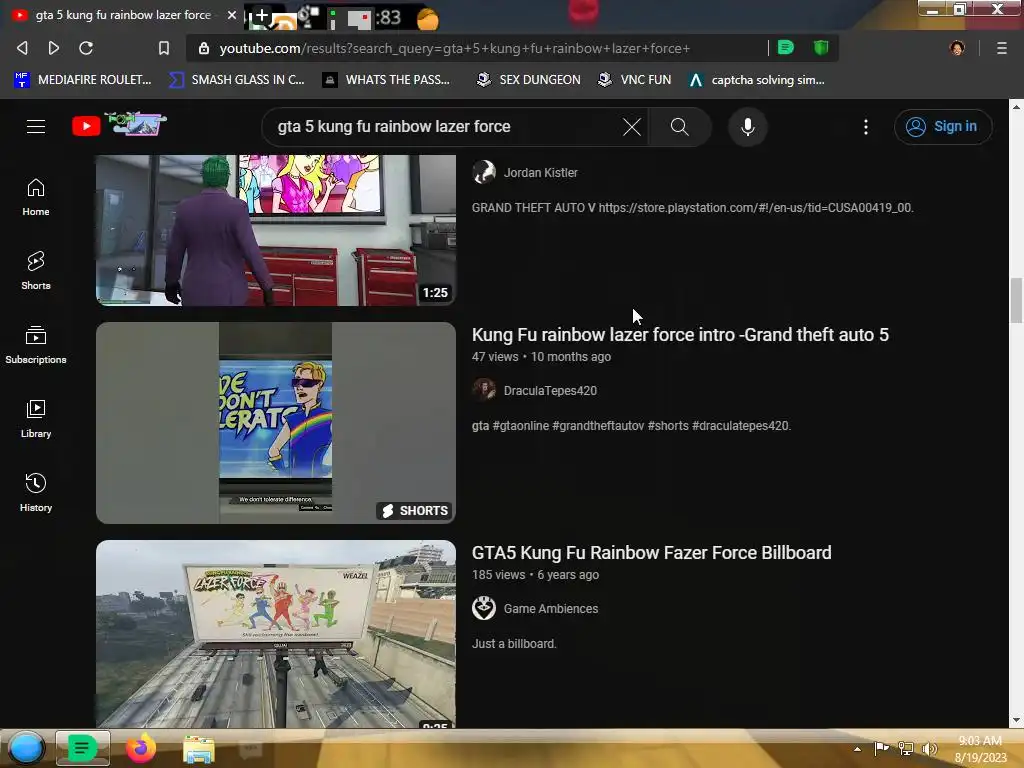Image resolution: width=1024 pixels, height=768 pixels.
Task: Bookmark this page with the bookmark icon
Action: pyautogui.click(x=164, y=48)
